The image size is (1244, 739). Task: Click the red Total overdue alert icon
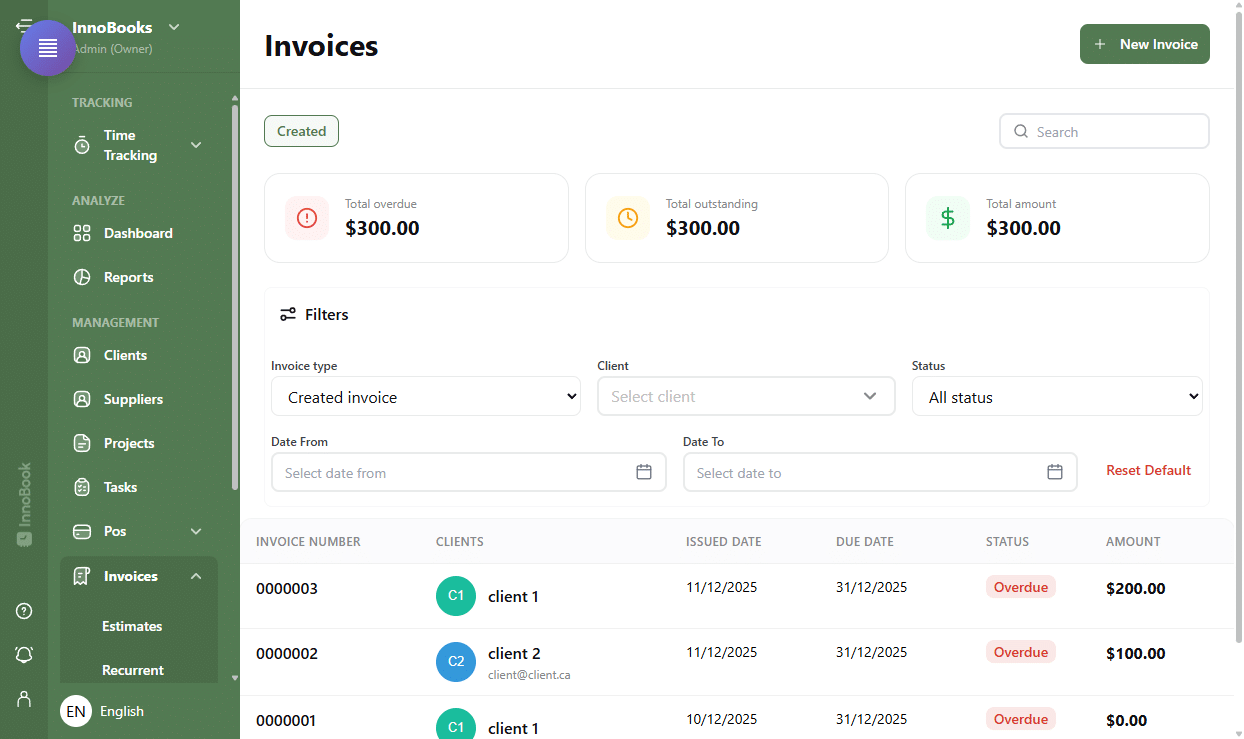coord(307,218)
